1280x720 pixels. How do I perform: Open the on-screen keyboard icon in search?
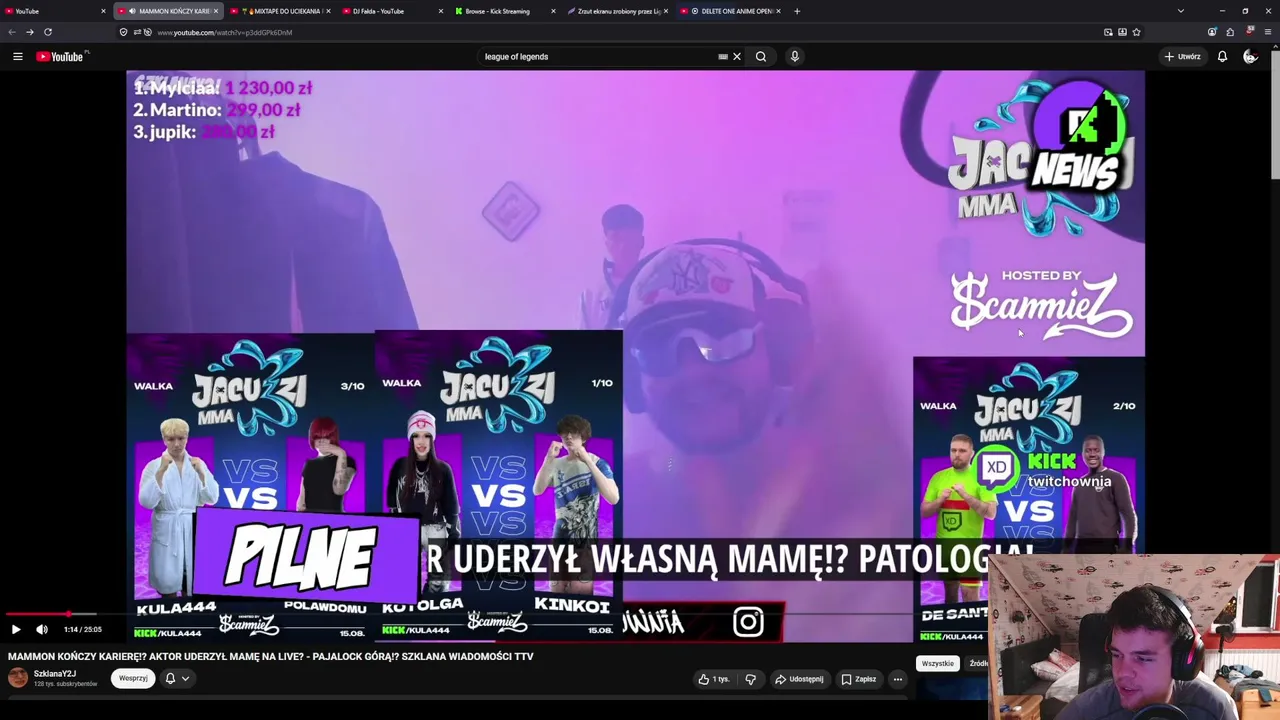723,57
